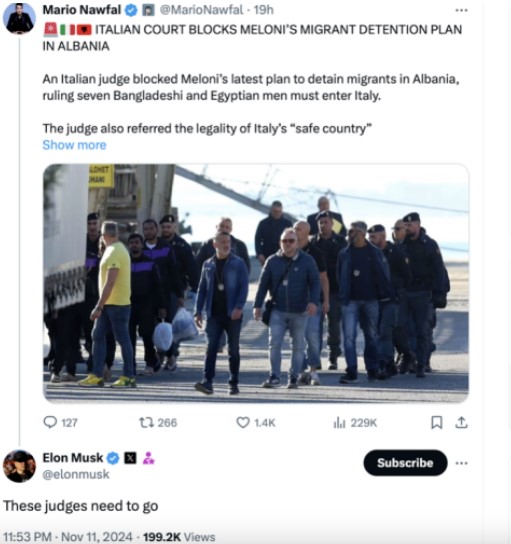
Task: Subscribe to Elon Musk
Action: 405,463
